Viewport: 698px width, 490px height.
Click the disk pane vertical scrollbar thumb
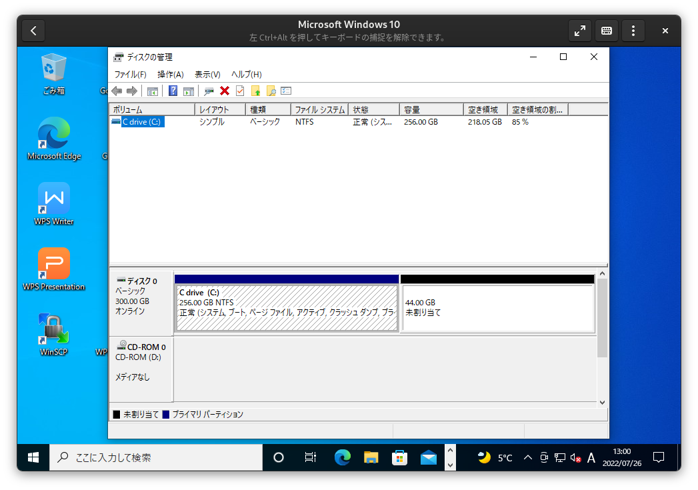(x=602, y=318)
